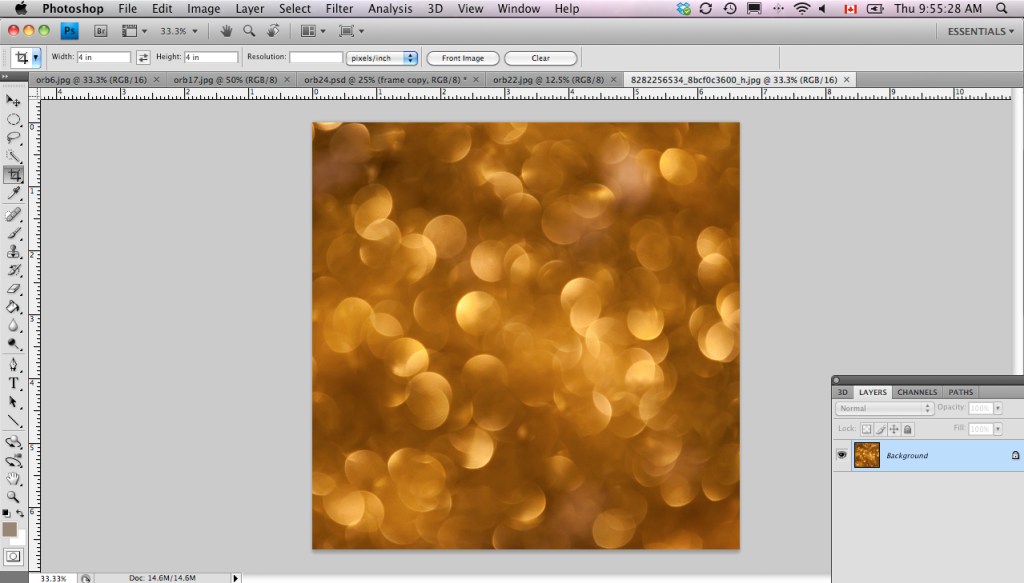Open the Opacity value dropdown arrow
This screenshot has height=583, width=1024.
click(x=998, y=408)
